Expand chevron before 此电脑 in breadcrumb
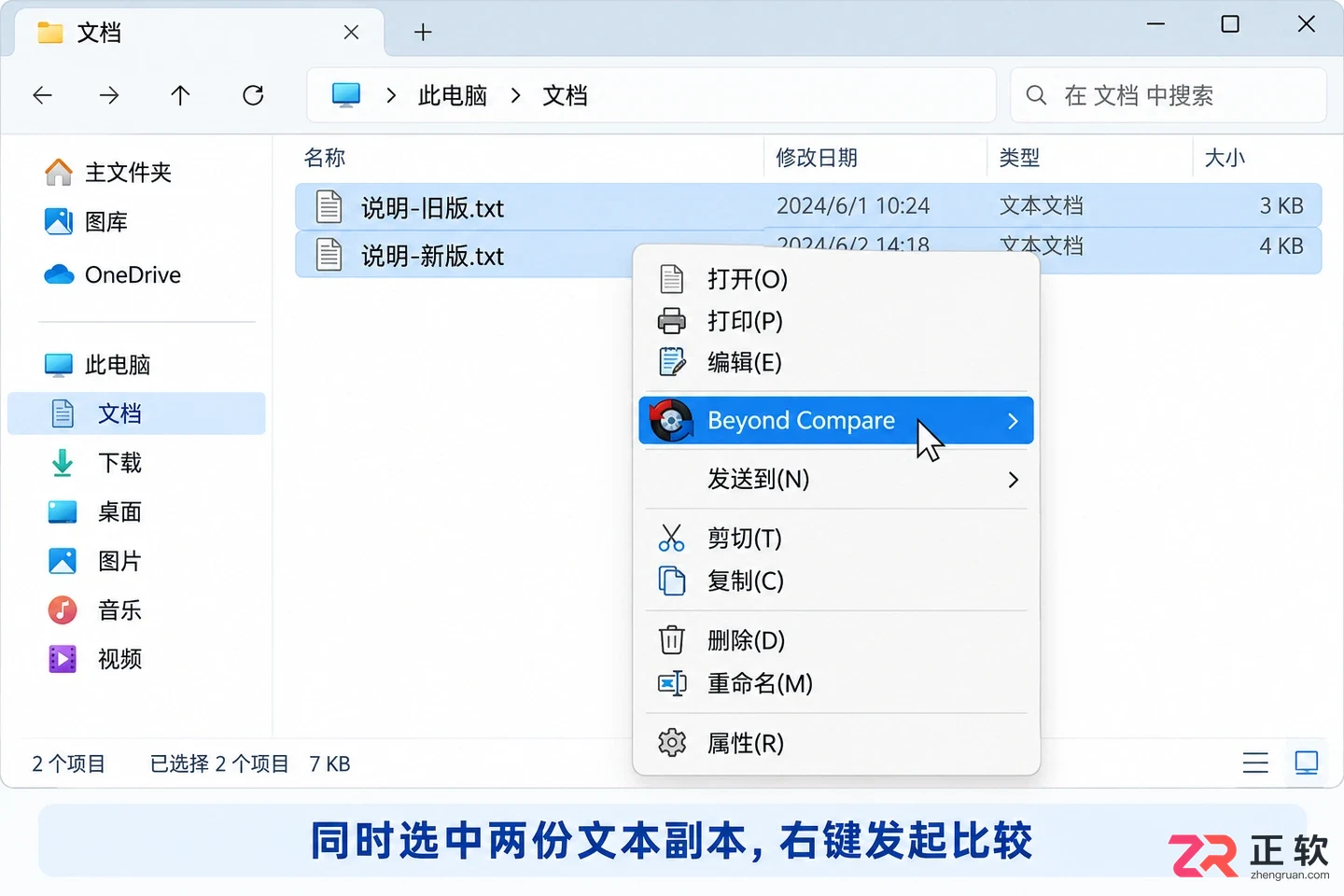This screenshot has height=896, width=1344. [x=391, y=95]
